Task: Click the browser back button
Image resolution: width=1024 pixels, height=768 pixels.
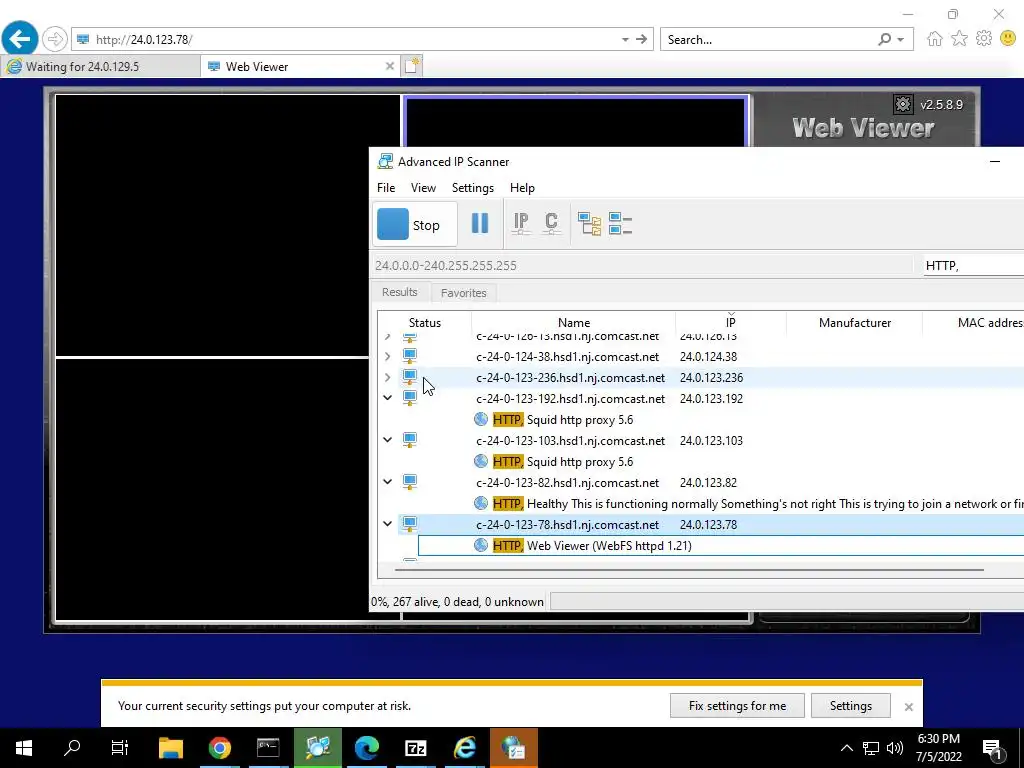Action: coord(20,39)
